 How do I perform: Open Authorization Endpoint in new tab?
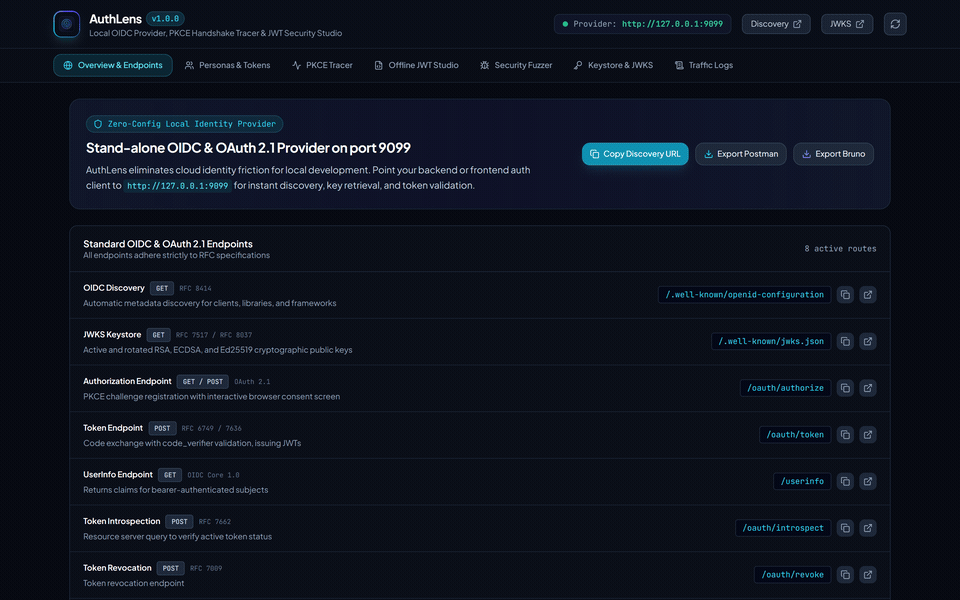pos(868,388)
